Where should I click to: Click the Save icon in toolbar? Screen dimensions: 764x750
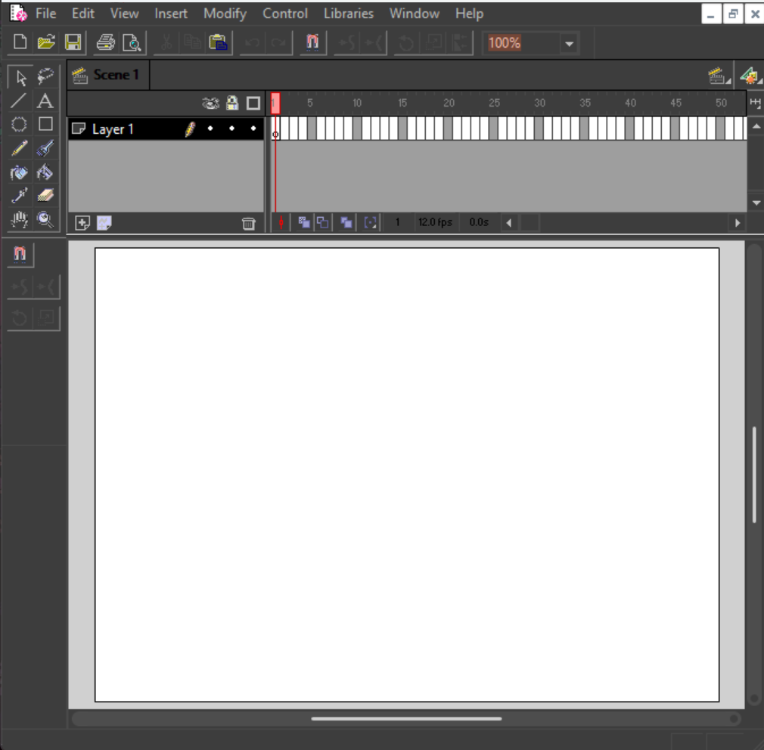tap(73, 43)
